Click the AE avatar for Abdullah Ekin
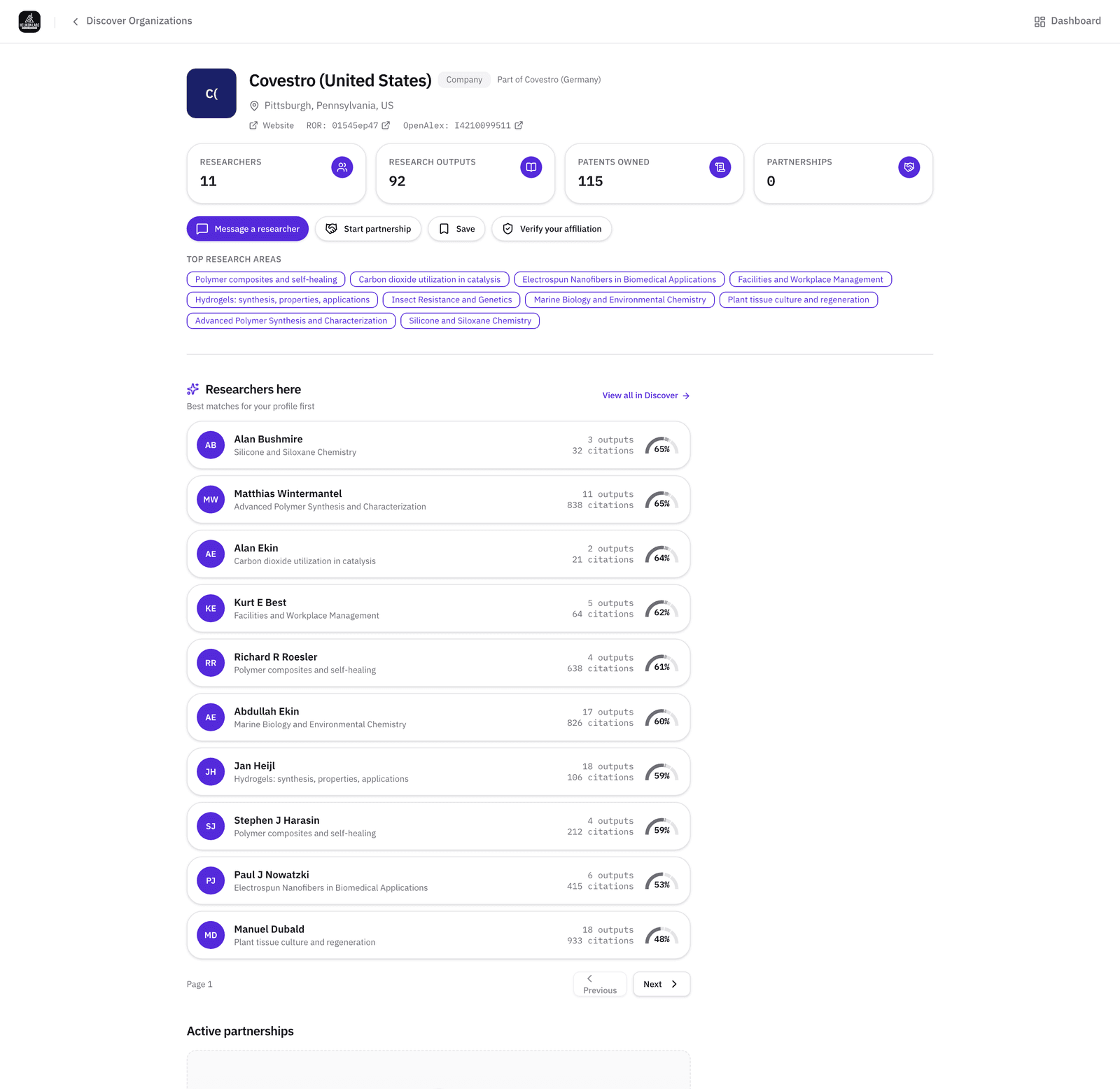The height and width of the screenshot is (1089, 1120). click(211, 717)
